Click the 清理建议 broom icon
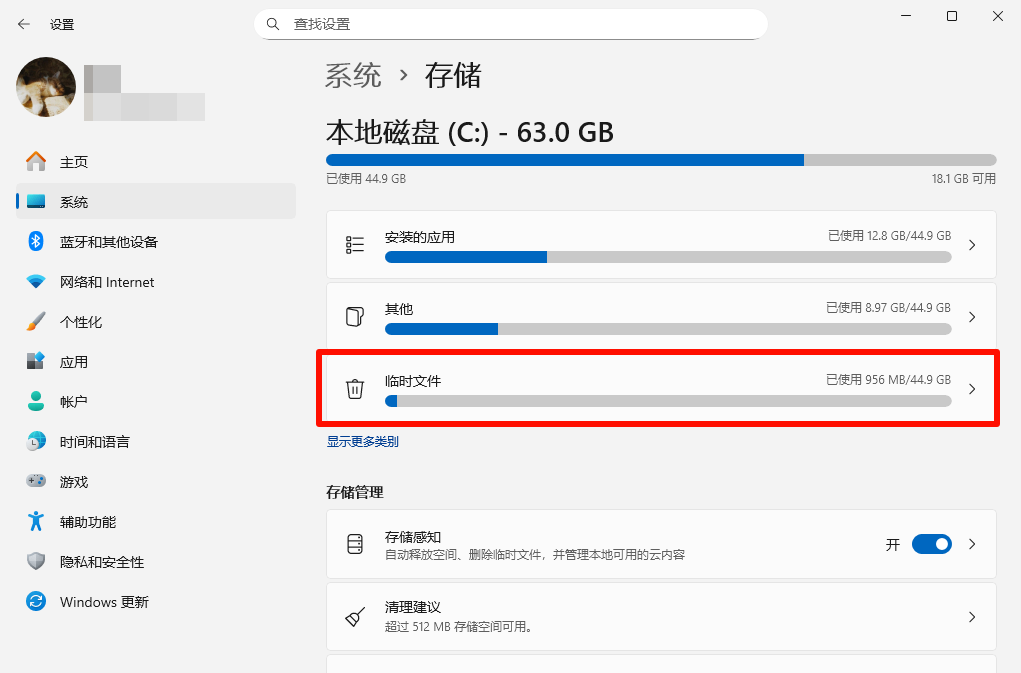Viewport: 1021px width, 673px height. pyautogui.click(x=355, y=616)
